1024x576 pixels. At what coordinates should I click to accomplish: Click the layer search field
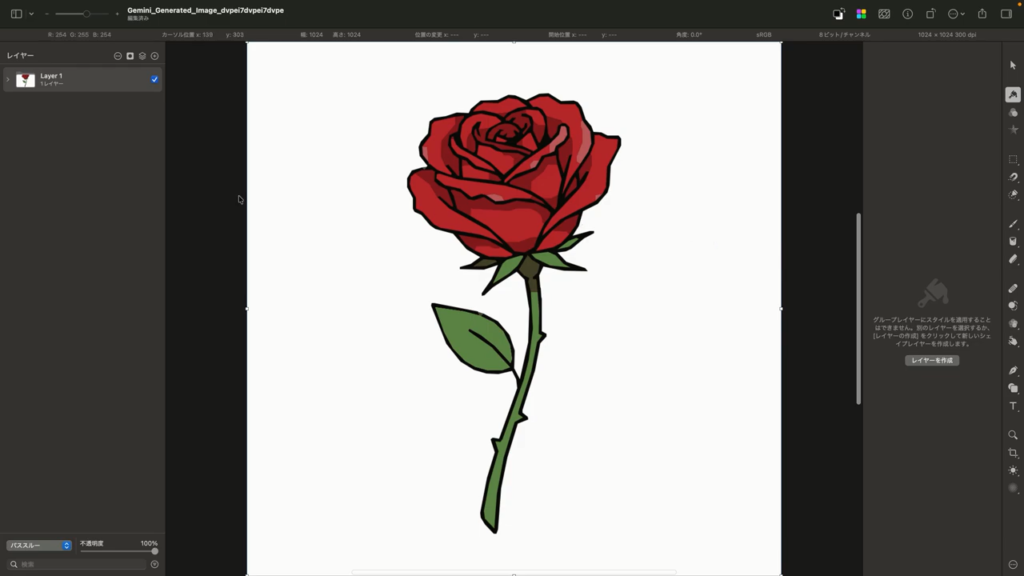[x=78, y=565]
